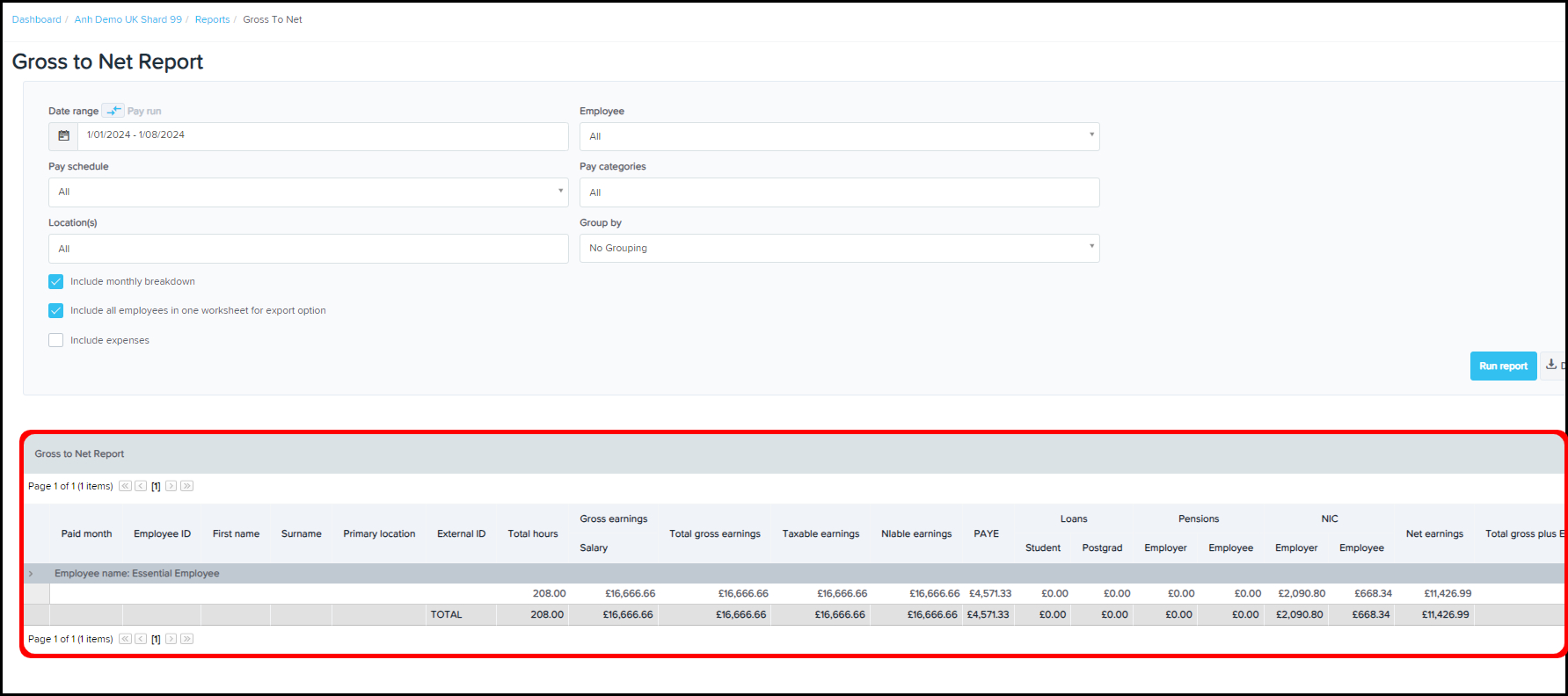Go to previous page in top pager

[x=141, y=486]
